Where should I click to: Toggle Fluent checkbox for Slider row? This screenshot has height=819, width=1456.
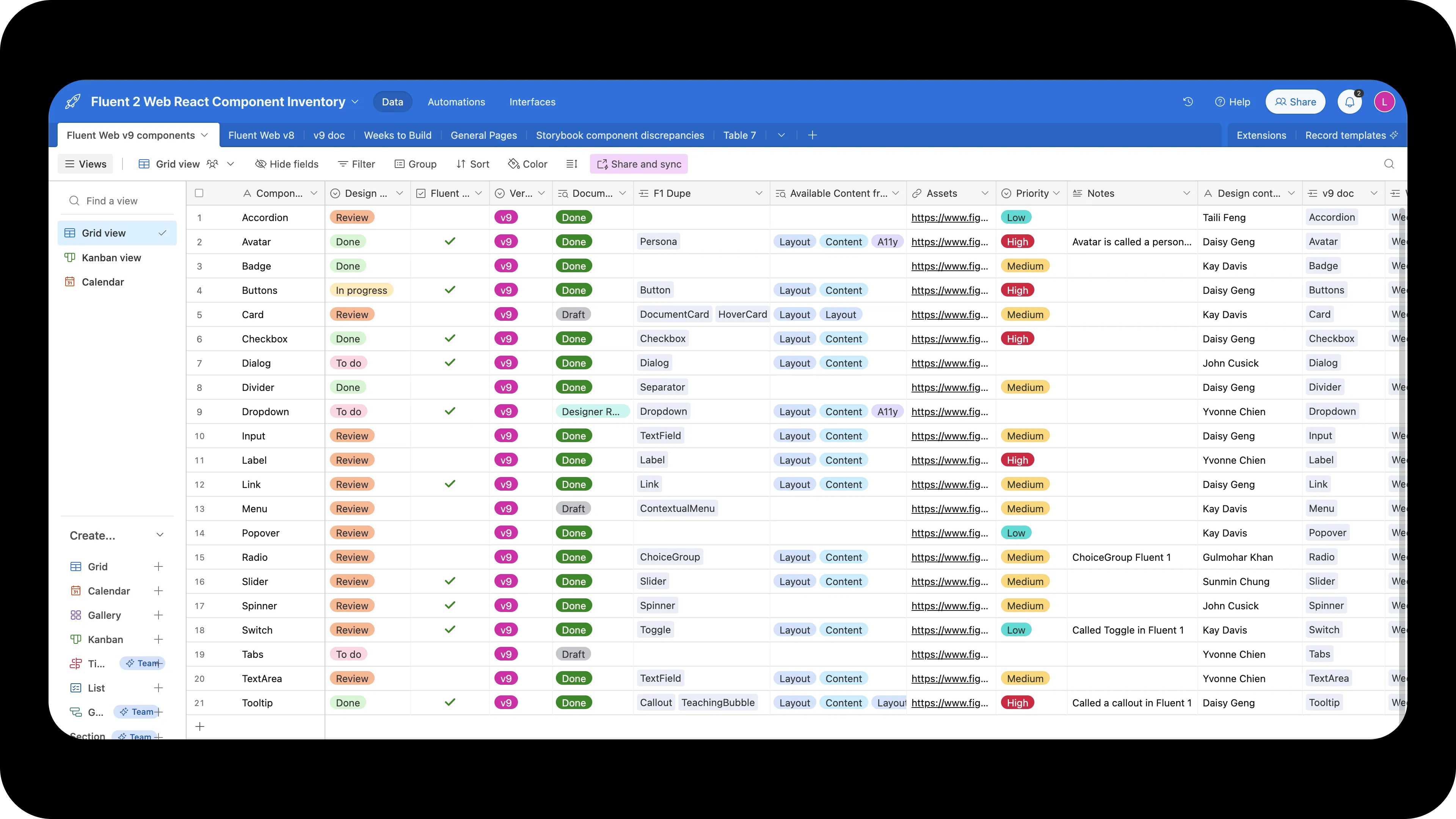(450, 581)
